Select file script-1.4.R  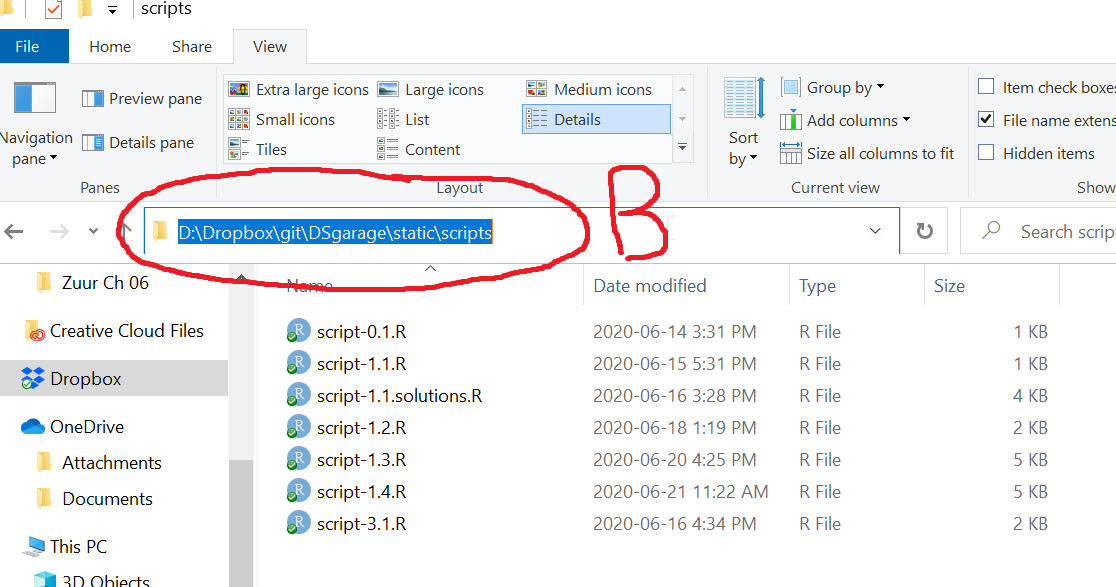pos(362,492)
